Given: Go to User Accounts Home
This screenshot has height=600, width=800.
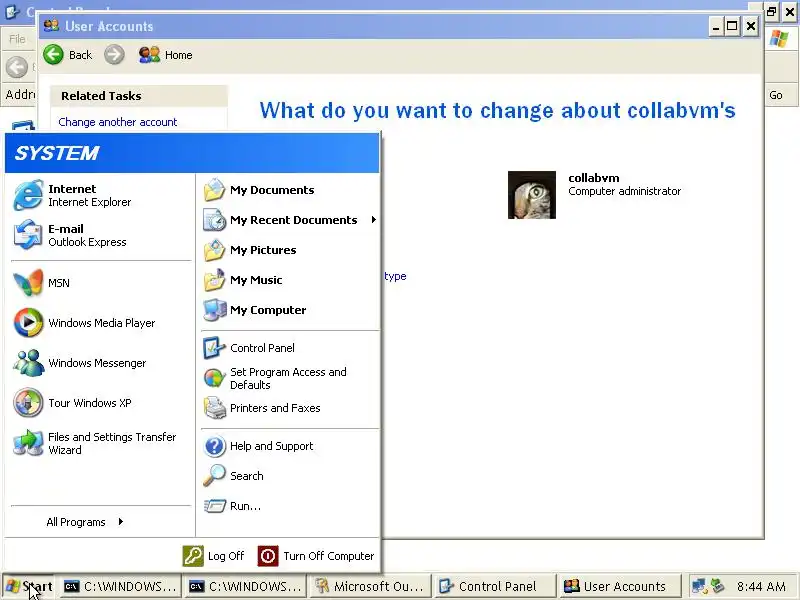Looking at the screenshot, I should pos(165,55).
